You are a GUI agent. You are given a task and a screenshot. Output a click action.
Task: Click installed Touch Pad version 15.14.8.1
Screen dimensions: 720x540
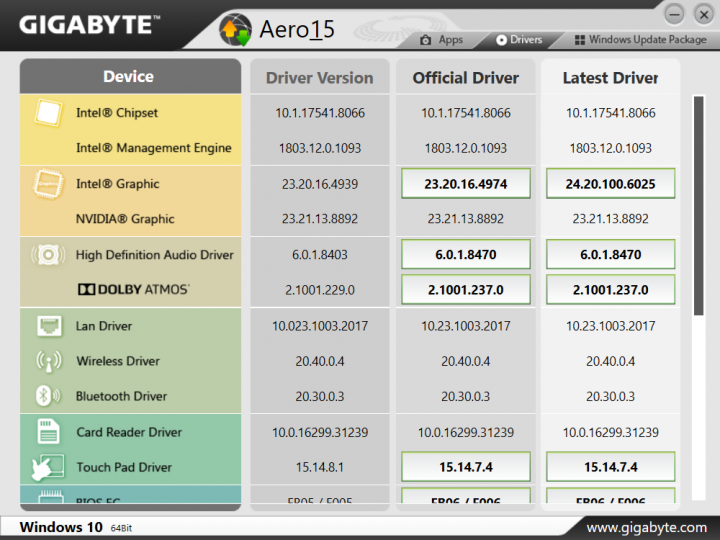point(320,467)
